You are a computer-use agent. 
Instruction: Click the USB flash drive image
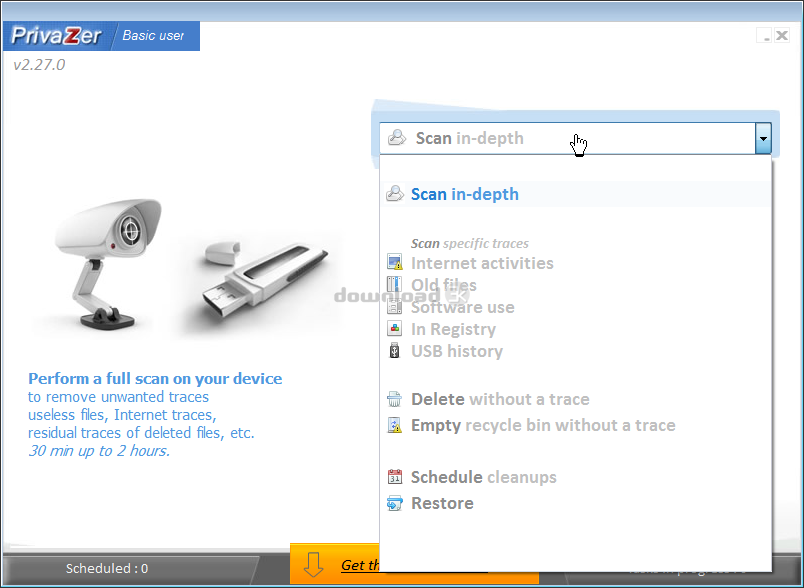point(264,278)
